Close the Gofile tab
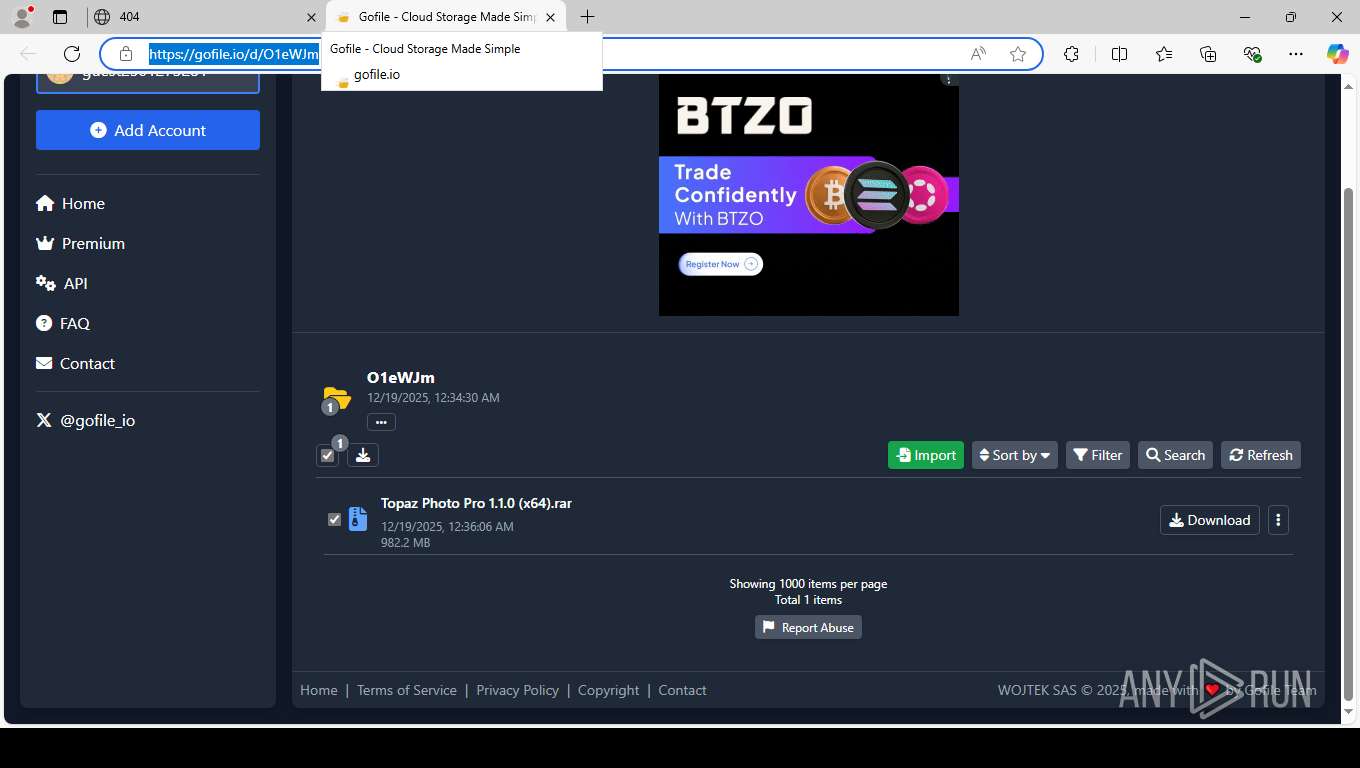1360x768 pixels. click(x=550, y=17)
